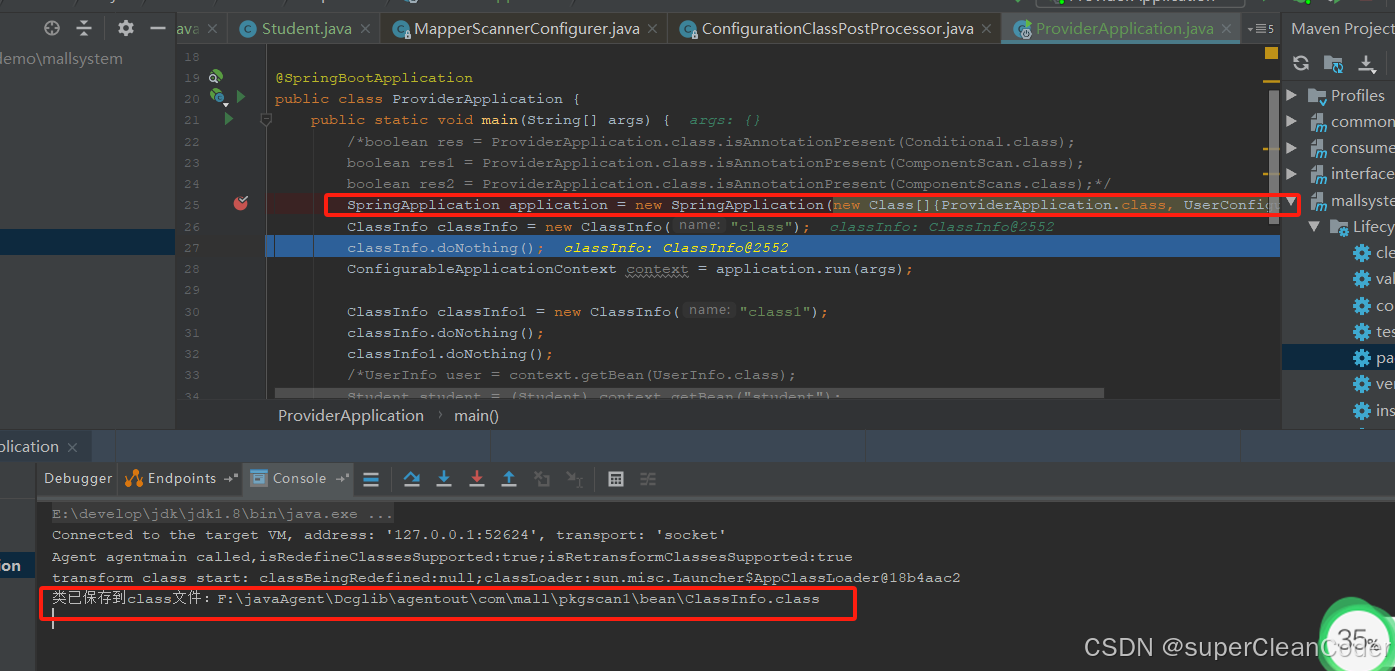The height and width of the screenshot is (671, 1395).
Task: Click the Step Into blue arrow icon
Action: pyautogui.click(x=444, y=478)
